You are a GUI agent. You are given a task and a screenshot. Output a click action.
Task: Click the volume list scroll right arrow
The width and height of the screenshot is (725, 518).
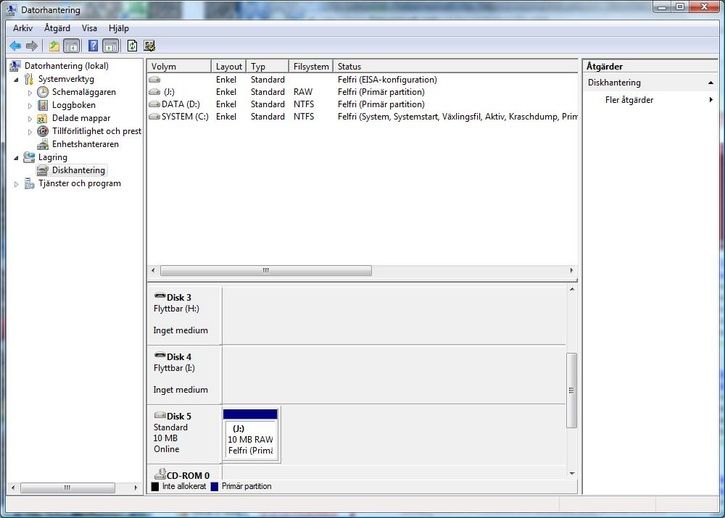pos(571,270)
